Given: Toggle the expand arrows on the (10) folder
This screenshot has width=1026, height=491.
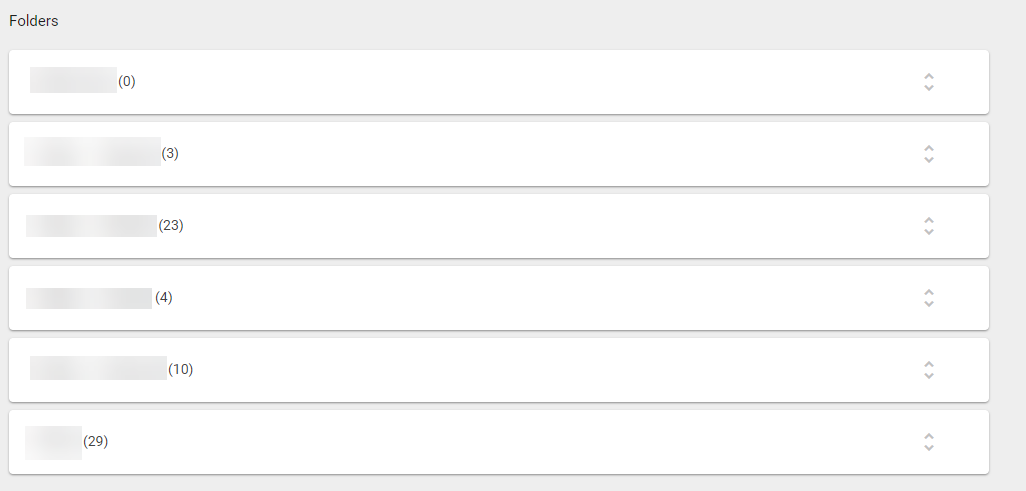Looking at the screenshot, I should pyautogui.click(x=929, y=370).
